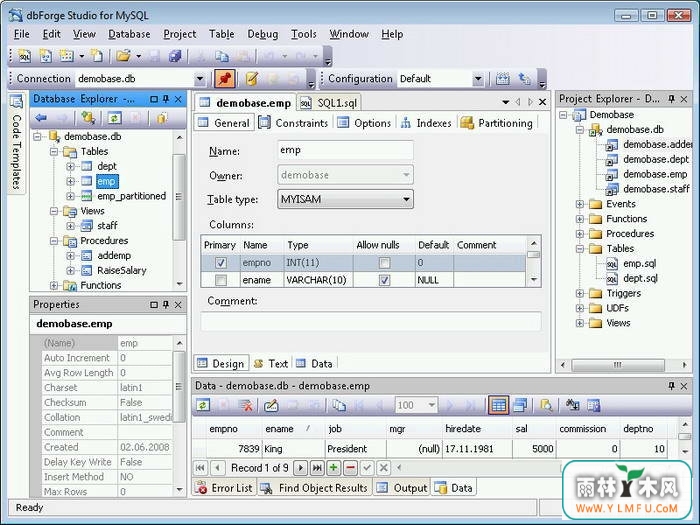The height and width of the screenshot is (525, 700).
Task: Select demobase.staff in Project Explorer
Action: click(656, 189)
